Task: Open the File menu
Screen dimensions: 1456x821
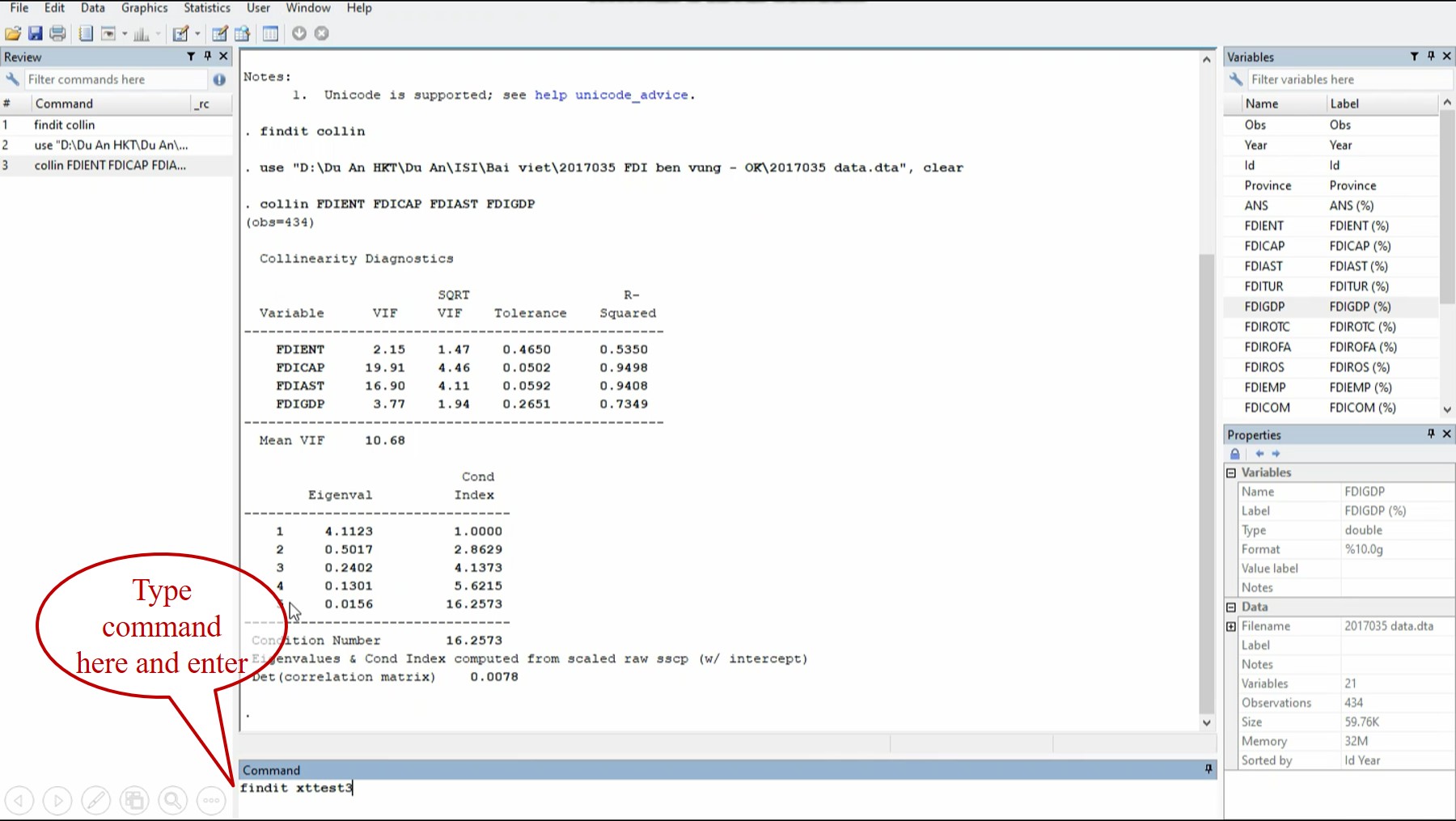Action: point(19,8)
